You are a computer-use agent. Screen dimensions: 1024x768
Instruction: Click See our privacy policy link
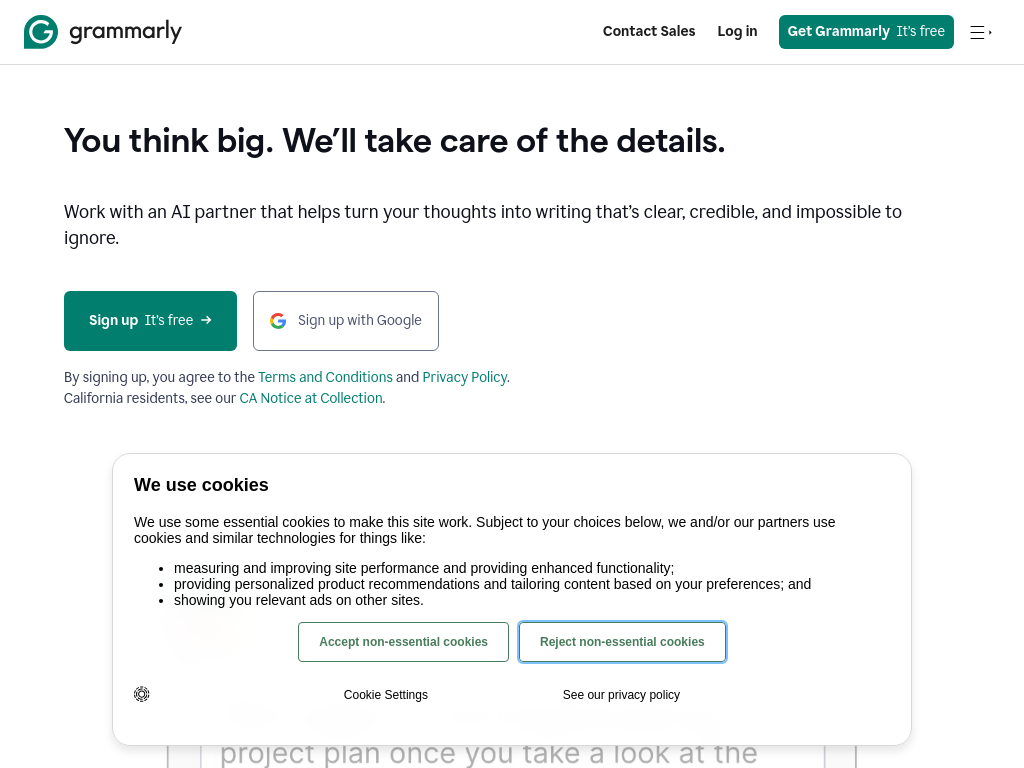(x=621, y=695)
